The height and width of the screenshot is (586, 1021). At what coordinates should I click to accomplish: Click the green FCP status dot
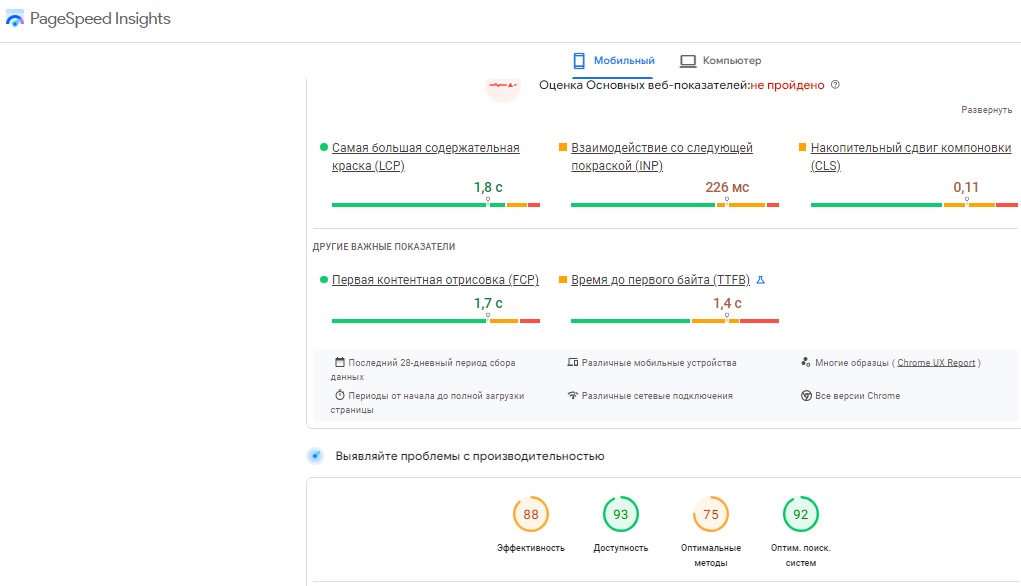(x=324, y=279)
